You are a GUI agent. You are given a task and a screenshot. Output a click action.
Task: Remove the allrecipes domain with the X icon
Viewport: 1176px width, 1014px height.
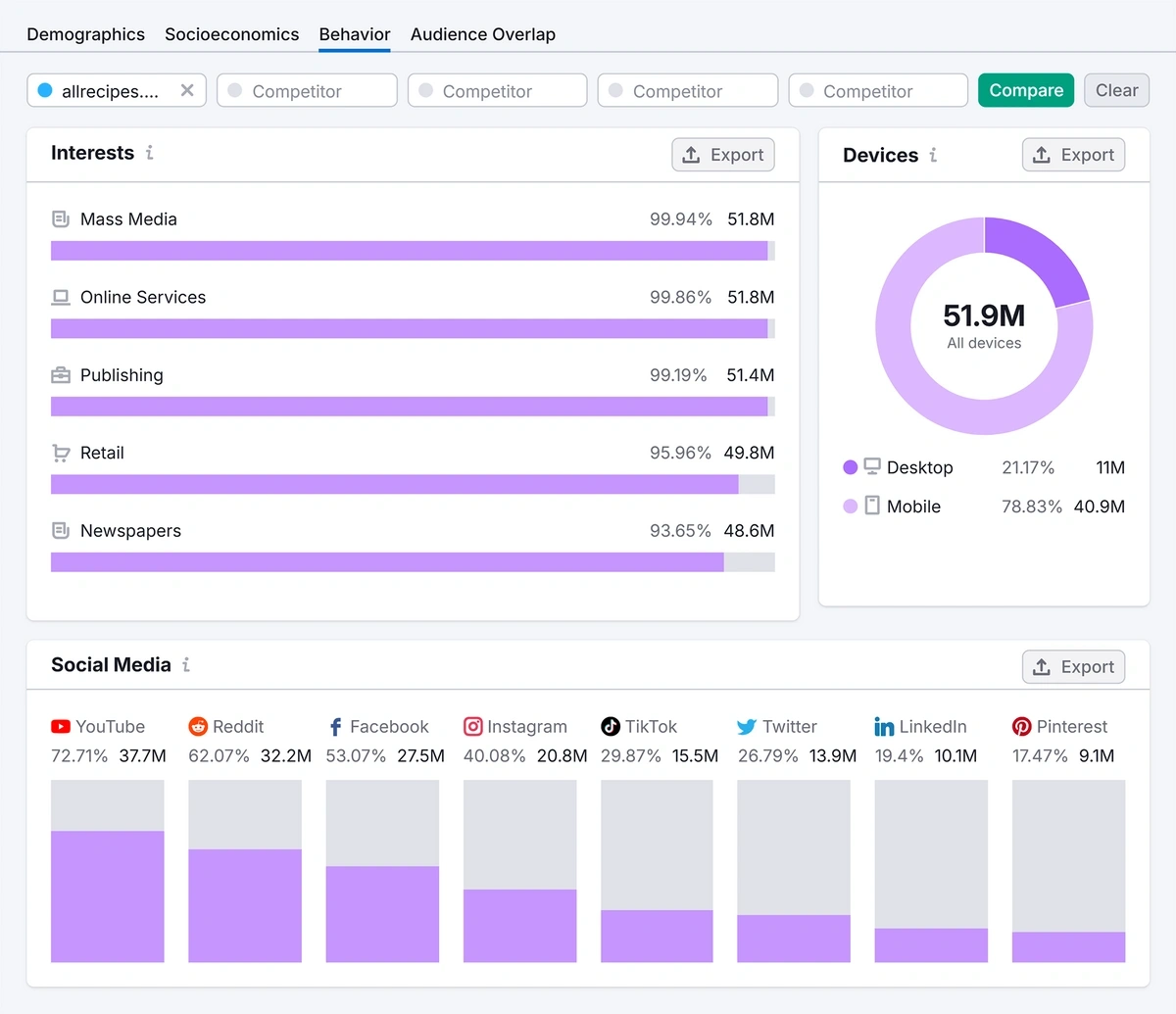[x=187, y=90]
